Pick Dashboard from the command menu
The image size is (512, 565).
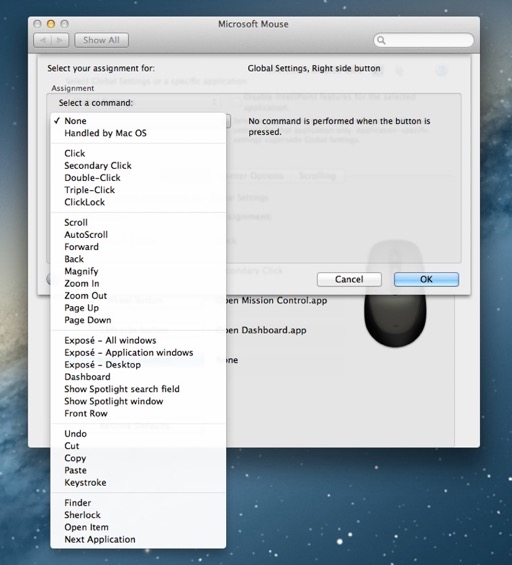(138, 377)
